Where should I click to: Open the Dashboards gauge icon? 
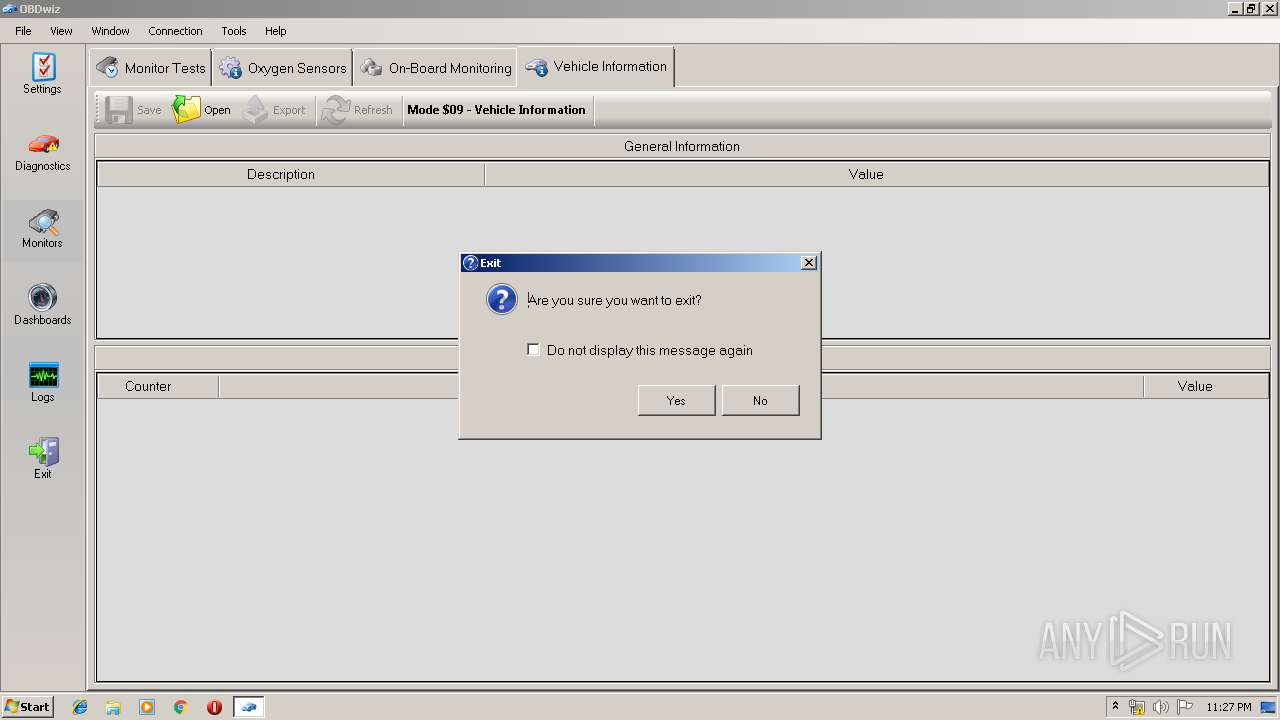tap(43, 305)
